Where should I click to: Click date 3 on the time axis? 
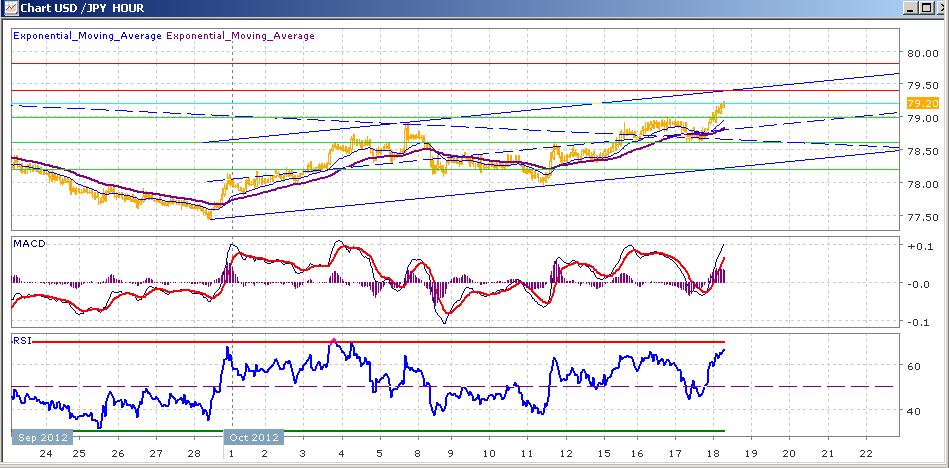(x=303, y=453)
